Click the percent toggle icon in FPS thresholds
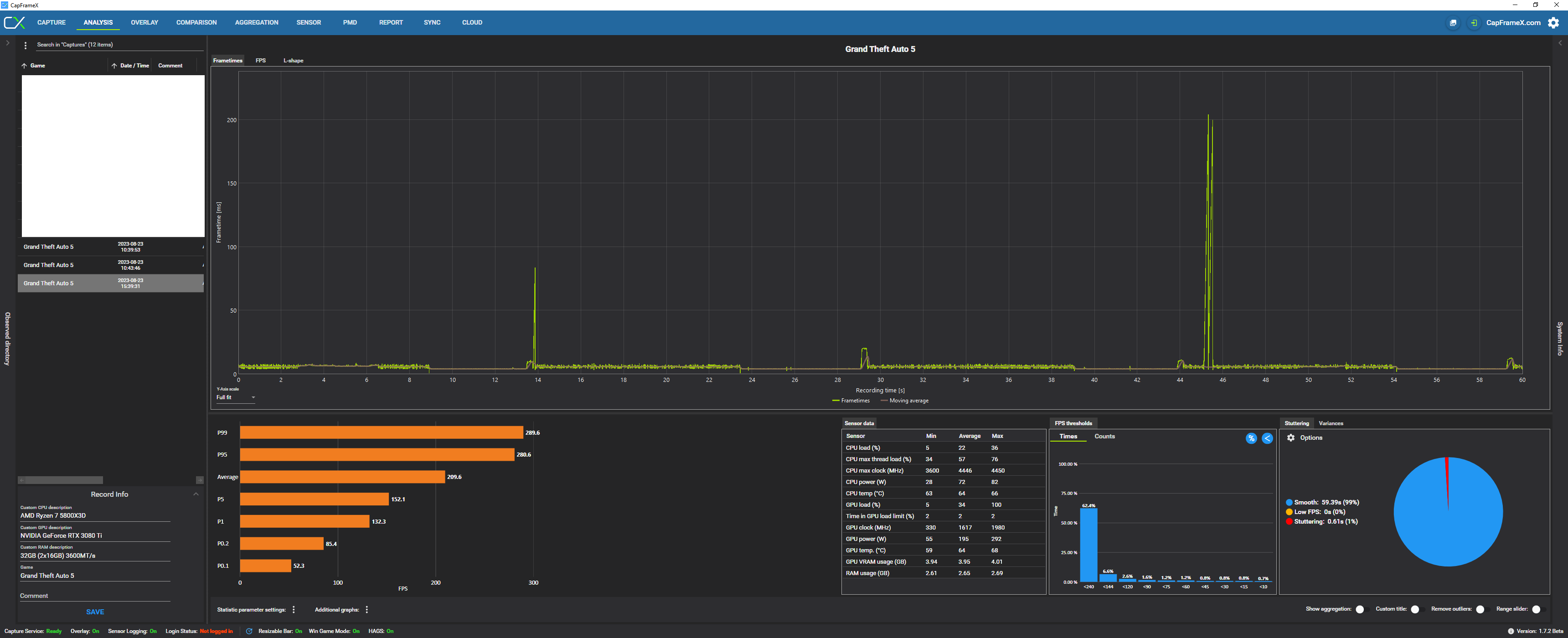1568x638 pixels. point(1251,438)
